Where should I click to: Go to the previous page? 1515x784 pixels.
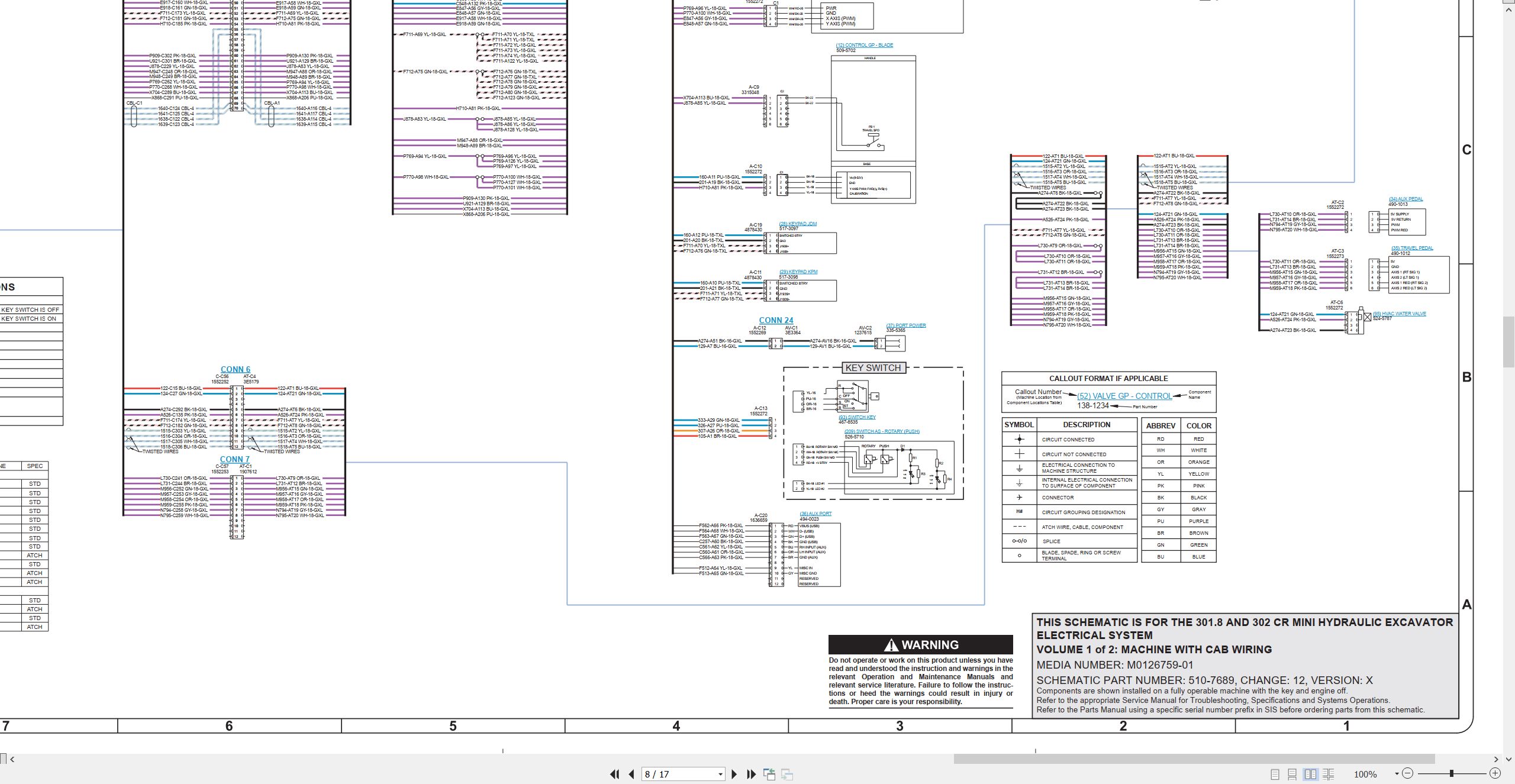click(x=631, y=774)
